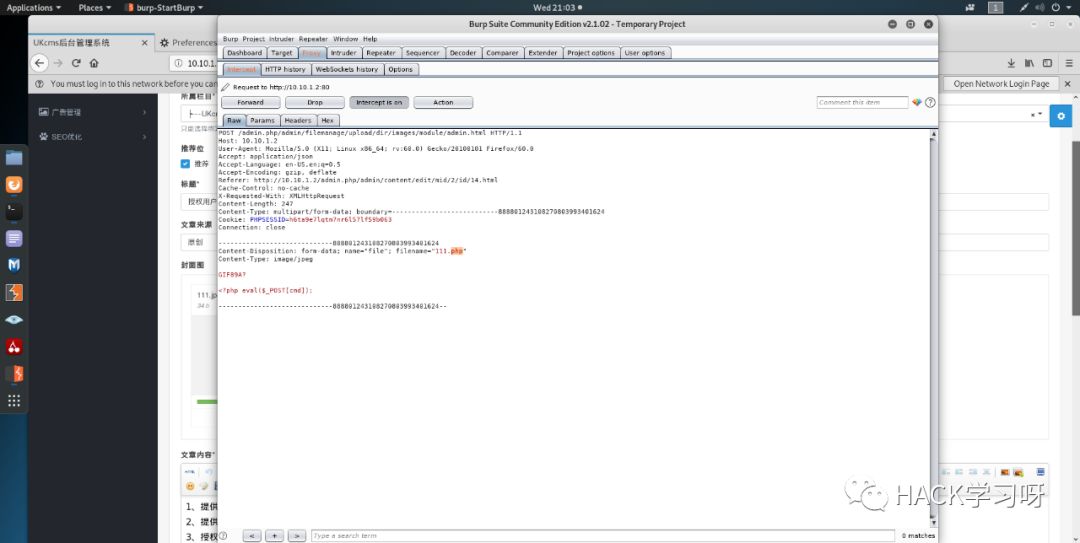Open the Applications menu
1080x543 pixels.
pos(33,8)
